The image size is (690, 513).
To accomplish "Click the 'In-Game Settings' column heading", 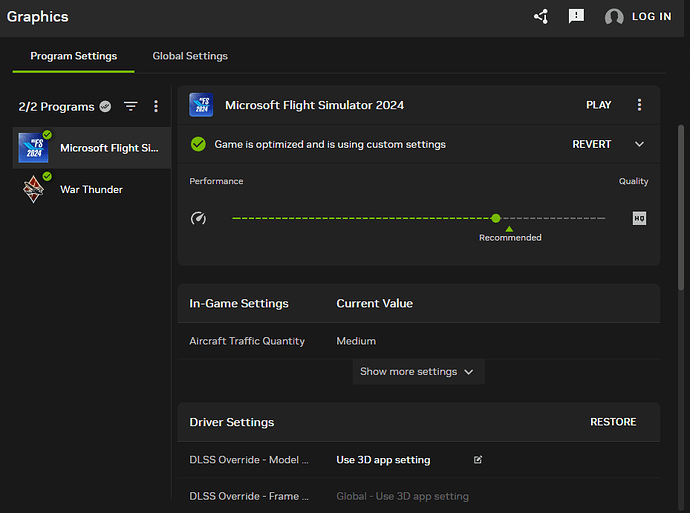I will click(x=239, y=304).
